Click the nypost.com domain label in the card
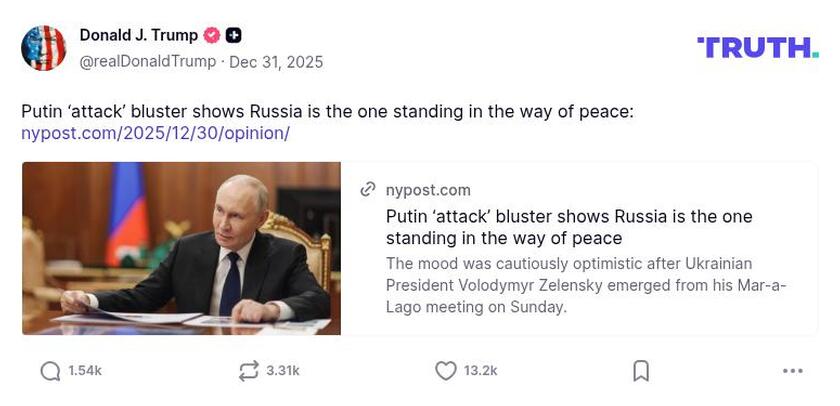This screenshot has width=840, height=406. (x=428, y=190)
